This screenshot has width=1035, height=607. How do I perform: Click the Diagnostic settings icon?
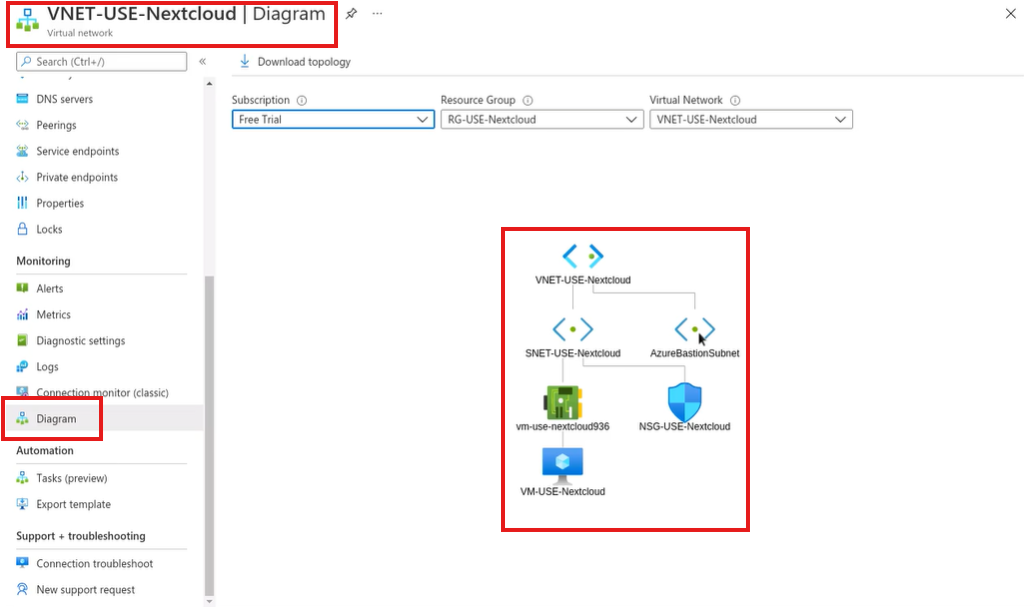point(22,340)
